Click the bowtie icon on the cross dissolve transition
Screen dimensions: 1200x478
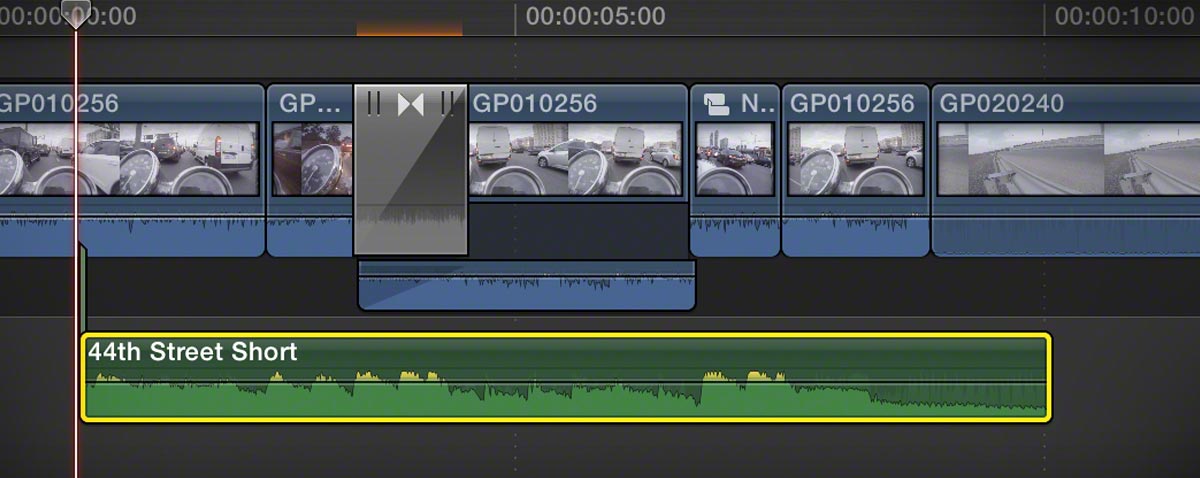411,104
